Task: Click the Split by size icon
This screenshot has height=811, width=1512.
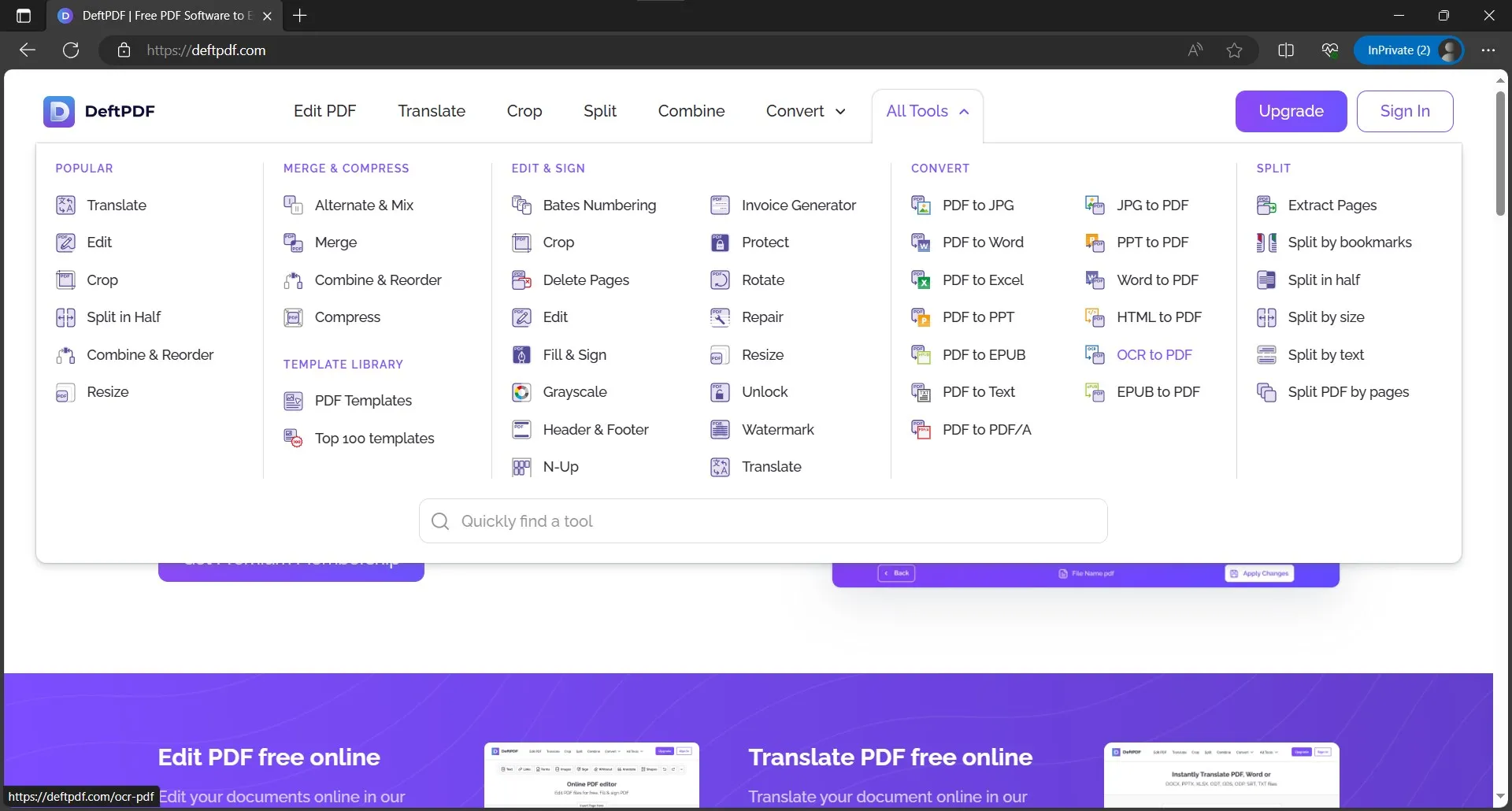Action: click(x=1266, y=317)
